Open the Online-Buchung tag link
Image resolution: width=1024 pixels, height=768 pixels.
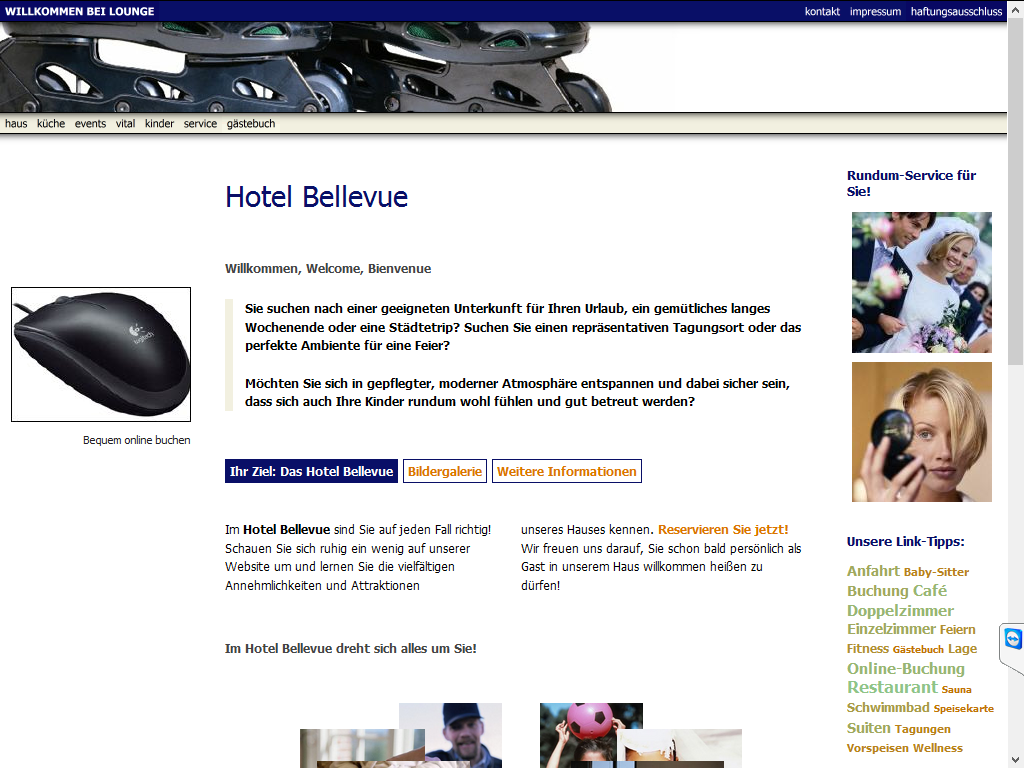click(x=906, y=669)
